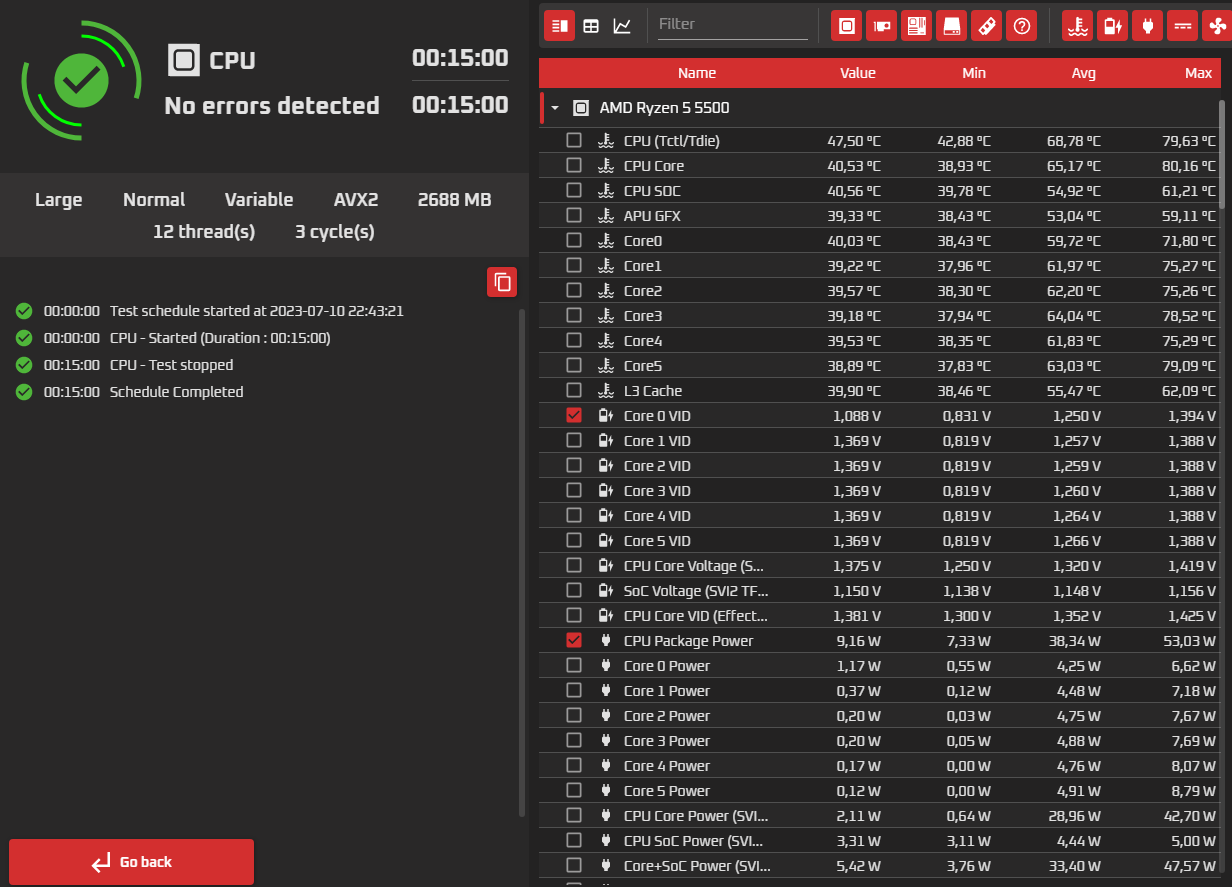The width and height of the screenshot is (1232, 887).
Task: Toggle the unknown sensors question-mark filter icon
Action: tap(1021, 26)
